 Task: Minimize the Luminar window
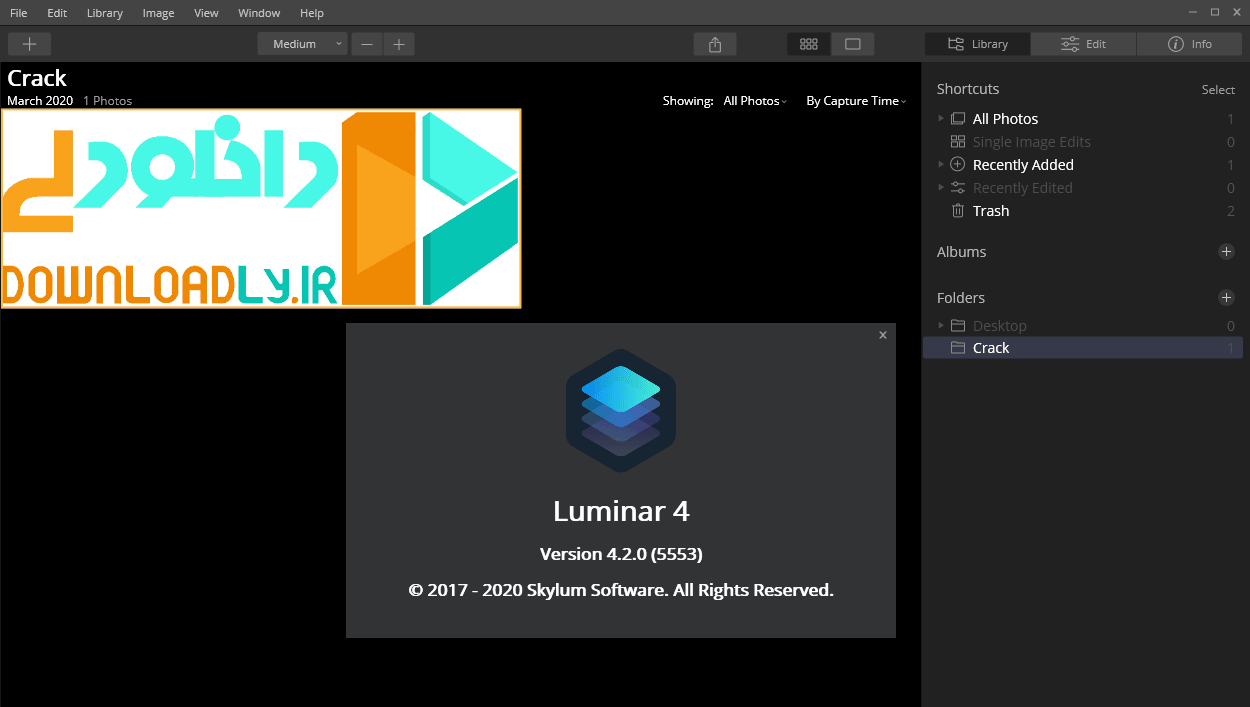(1194, 12)
